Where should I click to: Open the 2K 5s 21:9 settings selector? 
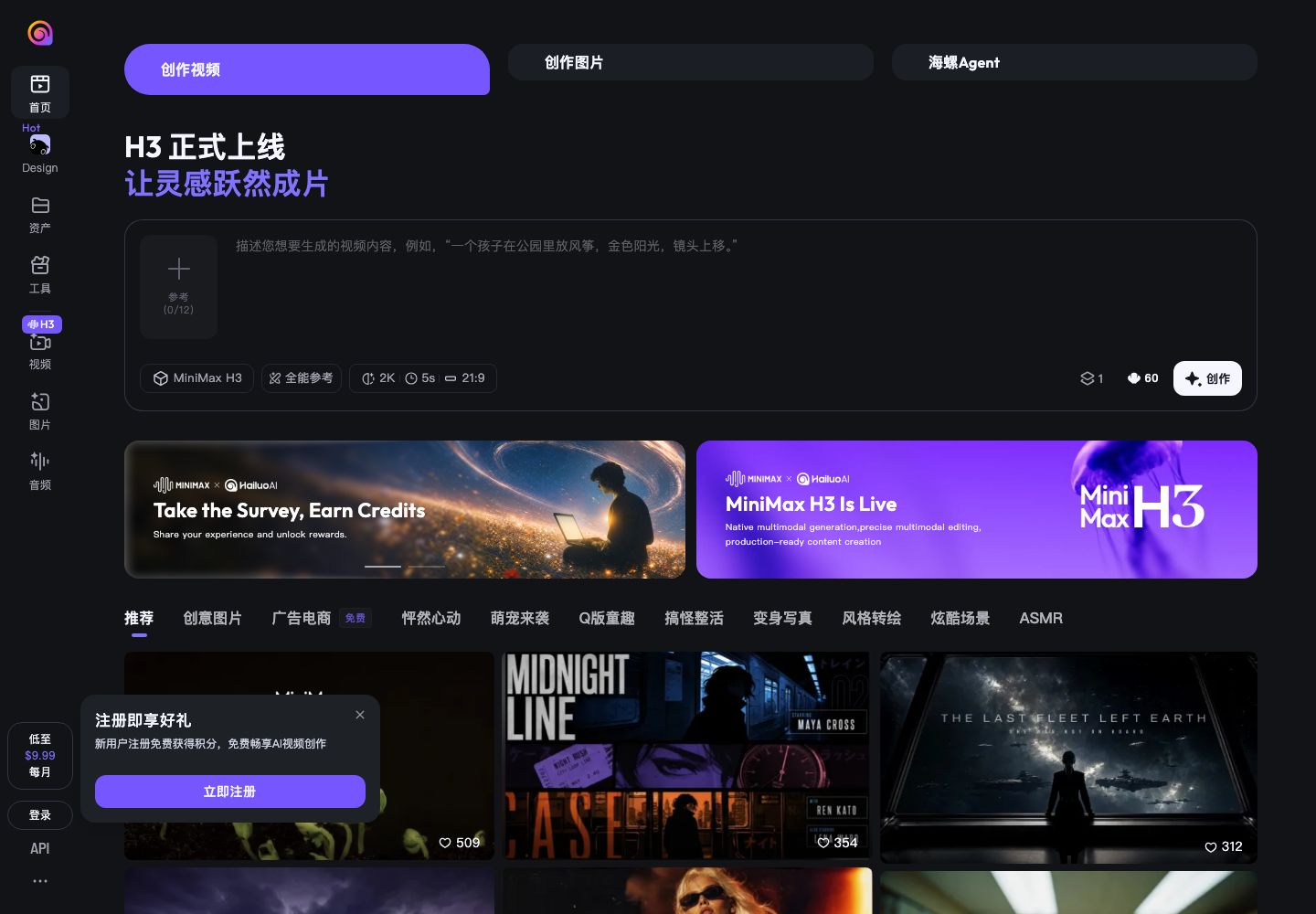click(x=423, y=378)
